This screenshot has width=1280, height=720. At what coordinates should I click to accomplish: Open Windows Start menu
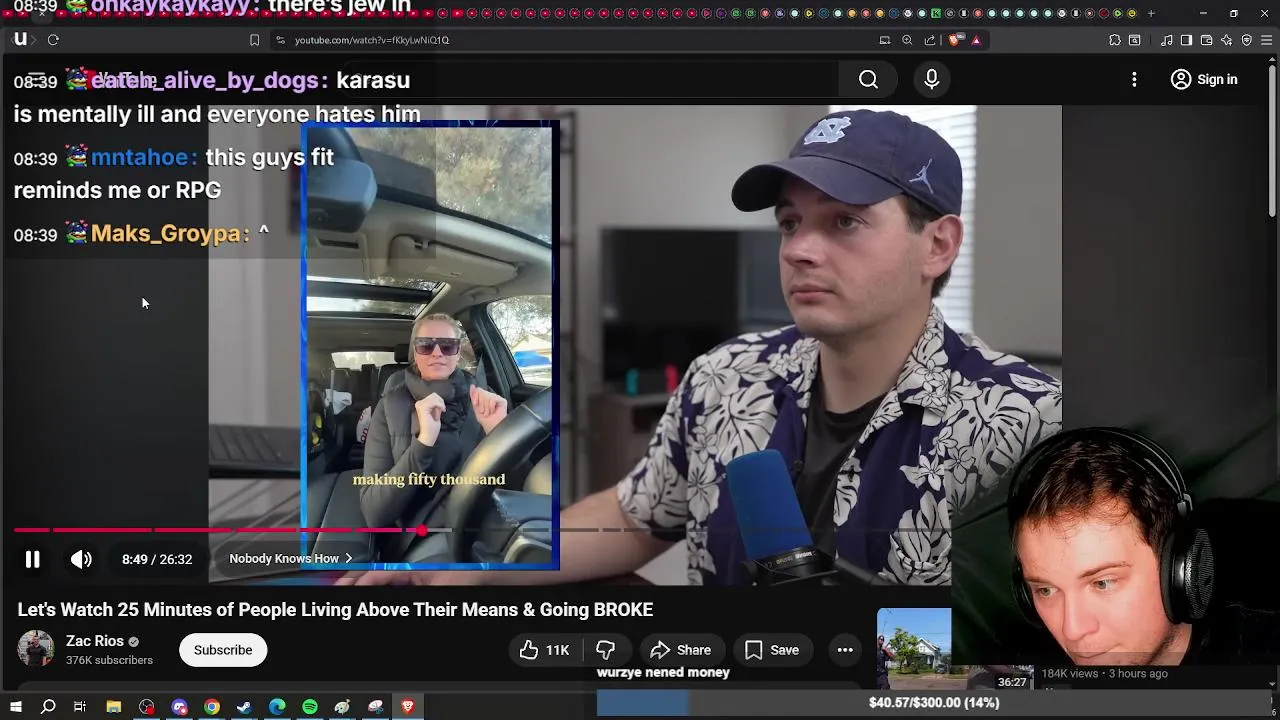click(16, 707)
